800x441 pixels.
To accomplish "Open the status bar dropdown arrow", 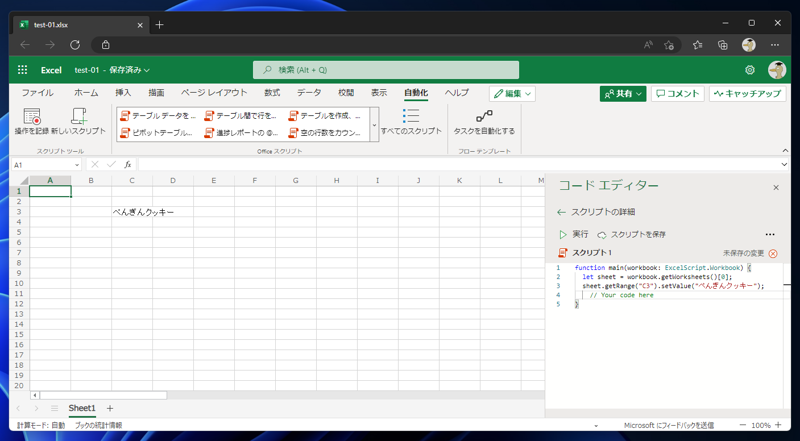I will click(x=596, y=425).
